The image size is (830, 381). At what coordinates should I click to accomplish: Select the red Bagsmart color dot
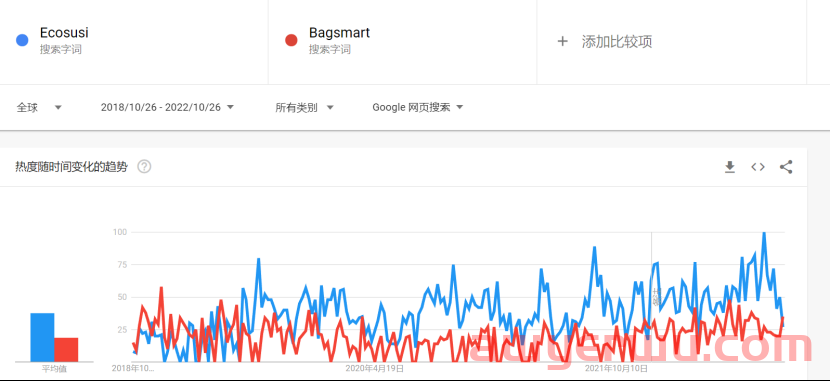click(291, 40)
